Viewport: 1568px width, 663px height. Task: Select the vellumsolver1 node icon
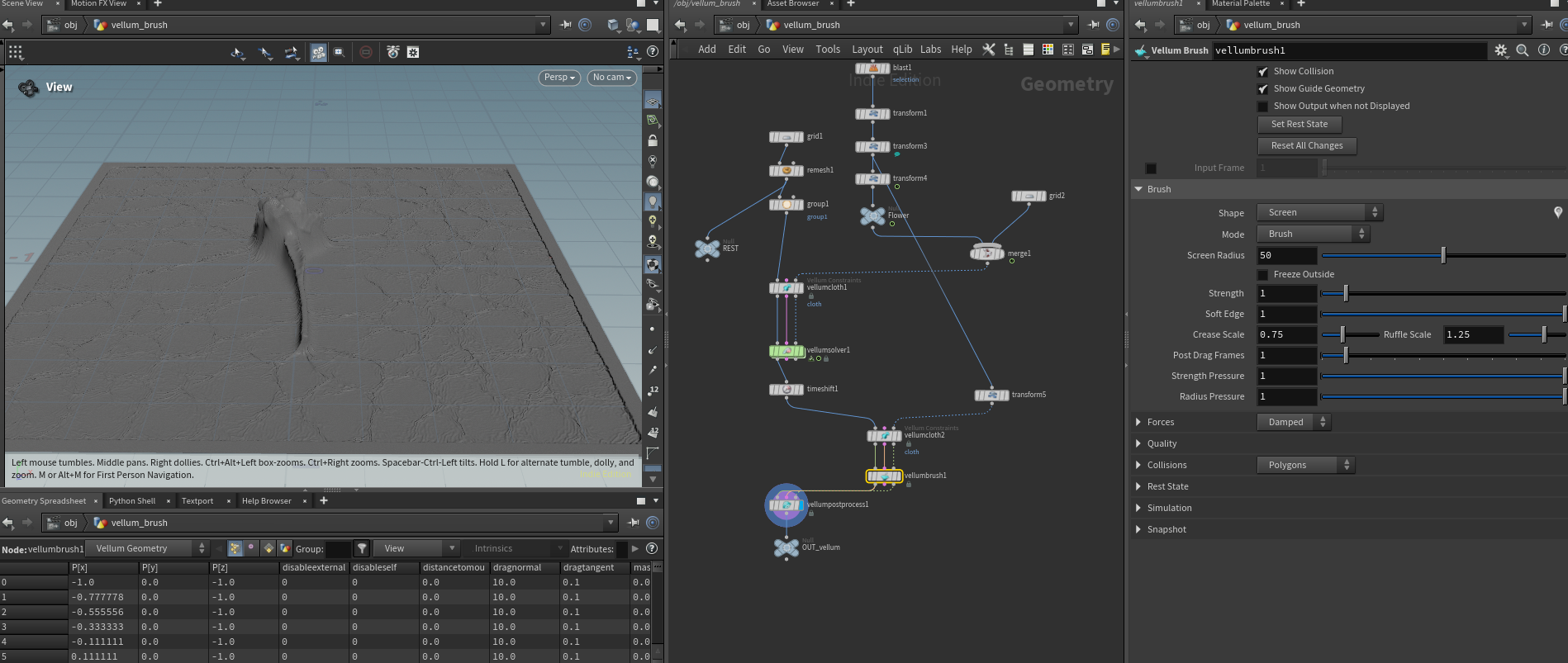click(x=786, y=351)
